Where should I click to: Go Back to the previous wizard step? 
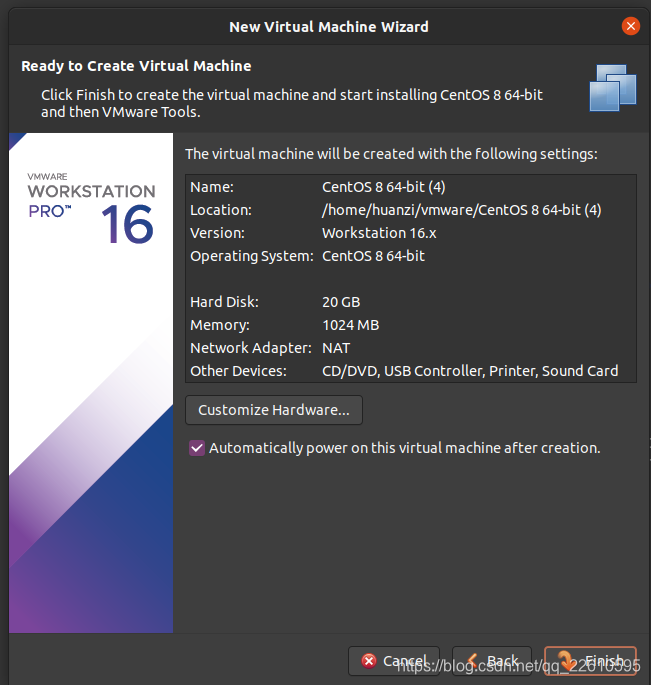(x=492, y=661)
